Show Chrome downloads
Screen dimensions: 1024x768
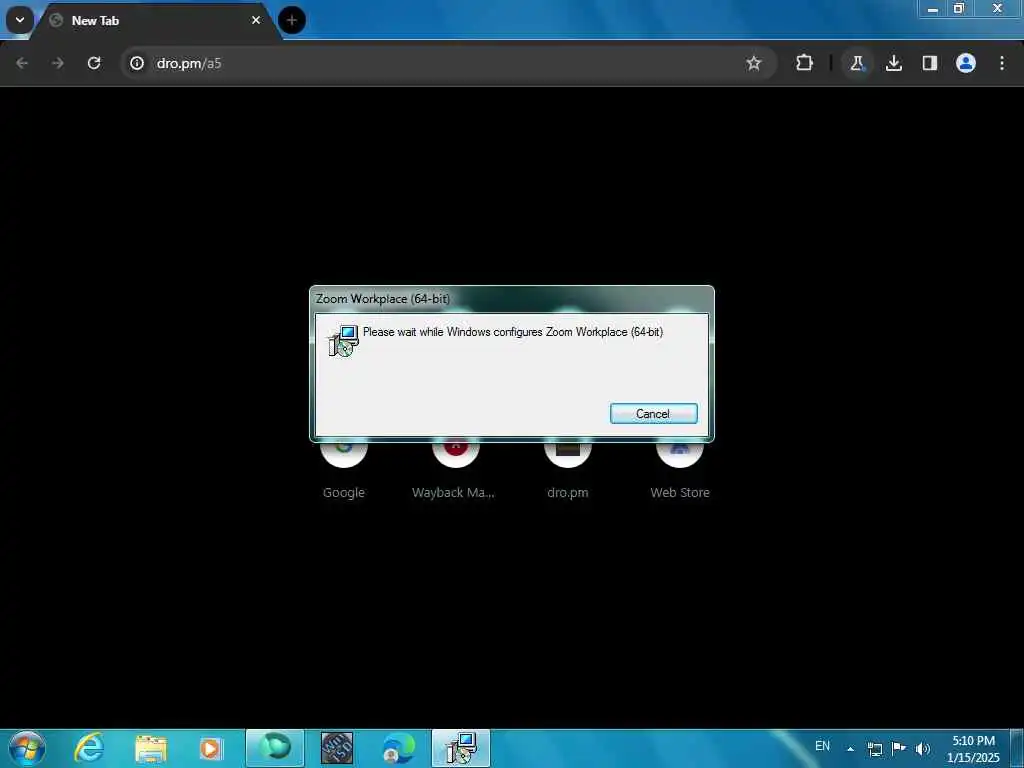(x=893, y=63)
